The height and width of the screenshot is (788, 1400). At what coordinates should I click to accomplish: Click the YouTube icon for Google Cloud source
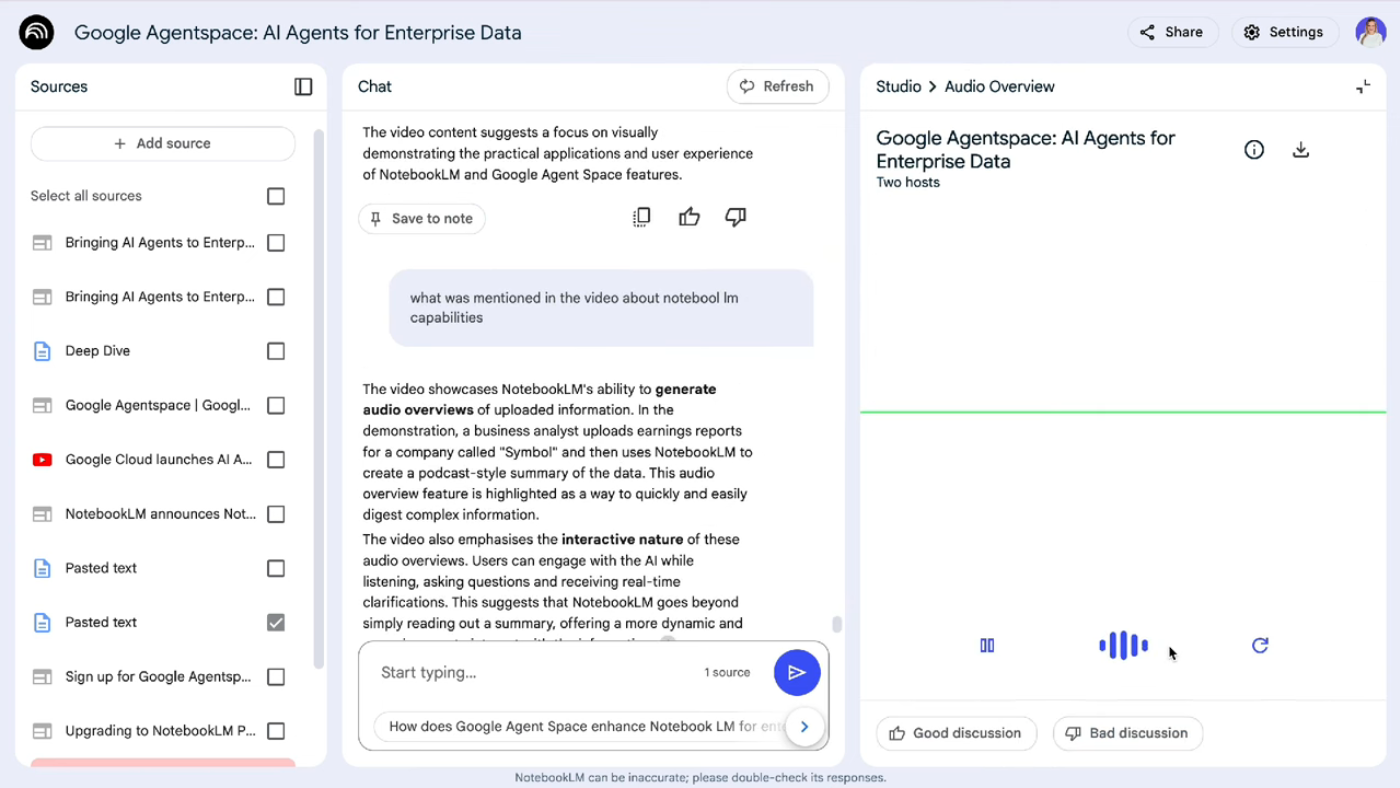click(x=42, y=460)
